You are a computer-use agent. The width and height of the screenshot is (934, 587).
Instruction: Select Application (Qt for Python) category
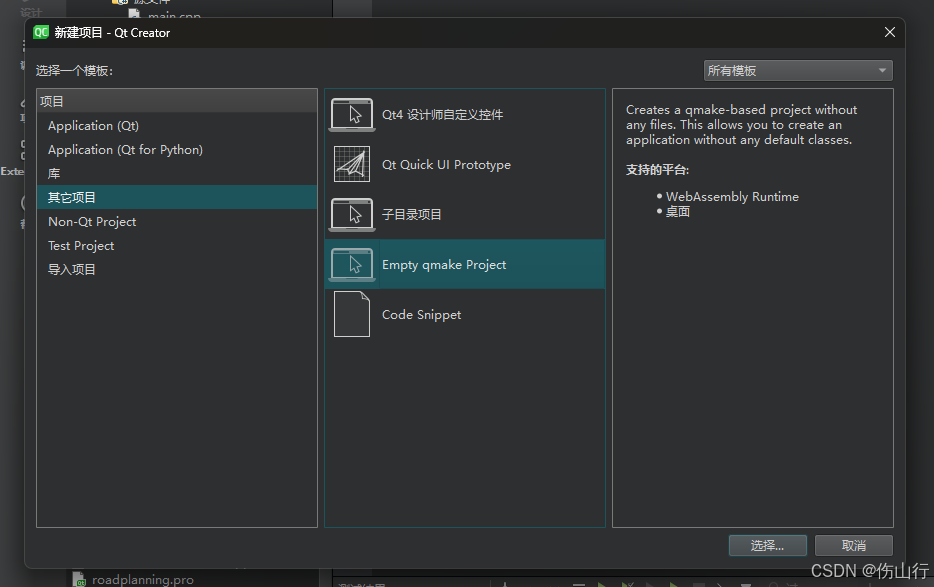tap(177, 150)
